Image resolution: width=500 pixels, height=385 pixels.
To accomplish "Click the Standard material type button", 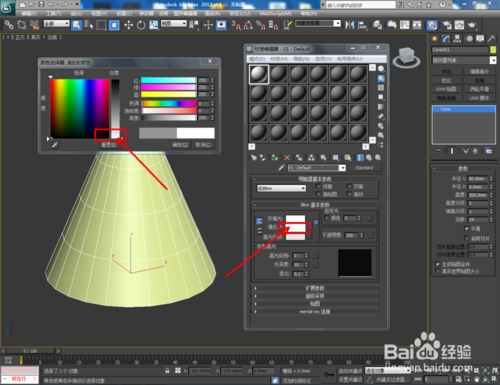I will point(364,168).
